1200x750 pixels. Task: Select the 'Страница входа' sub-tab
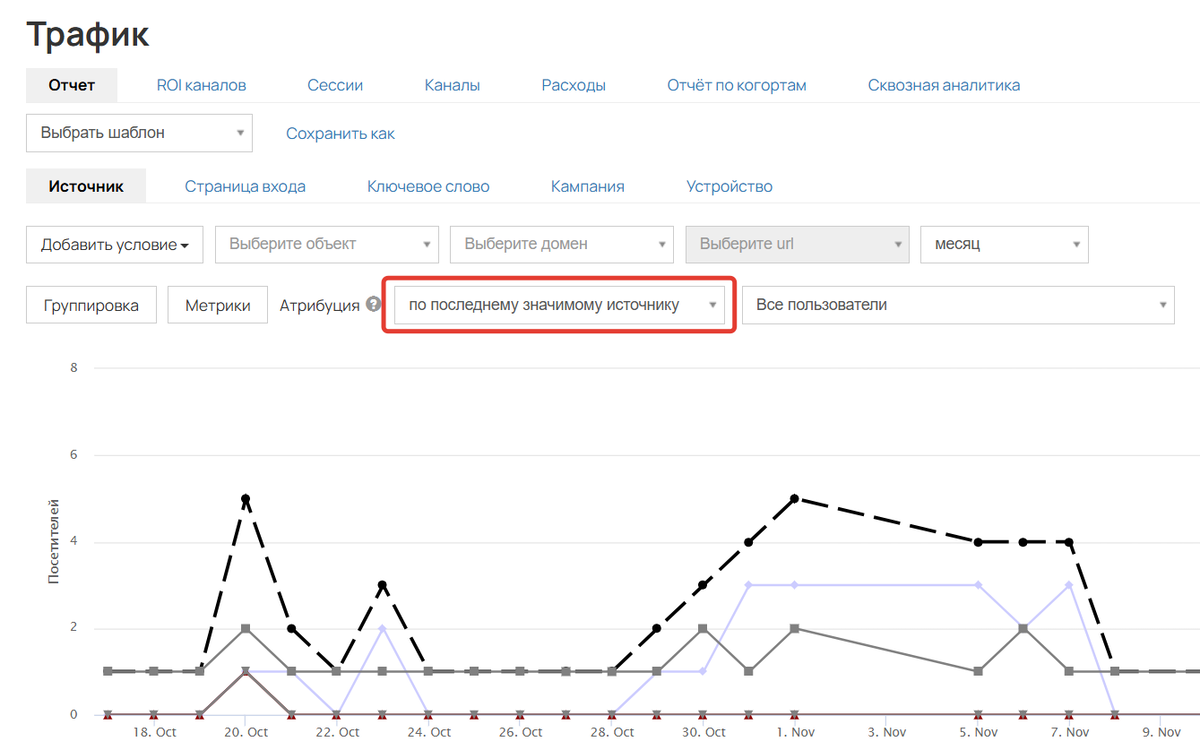[245, 186]
